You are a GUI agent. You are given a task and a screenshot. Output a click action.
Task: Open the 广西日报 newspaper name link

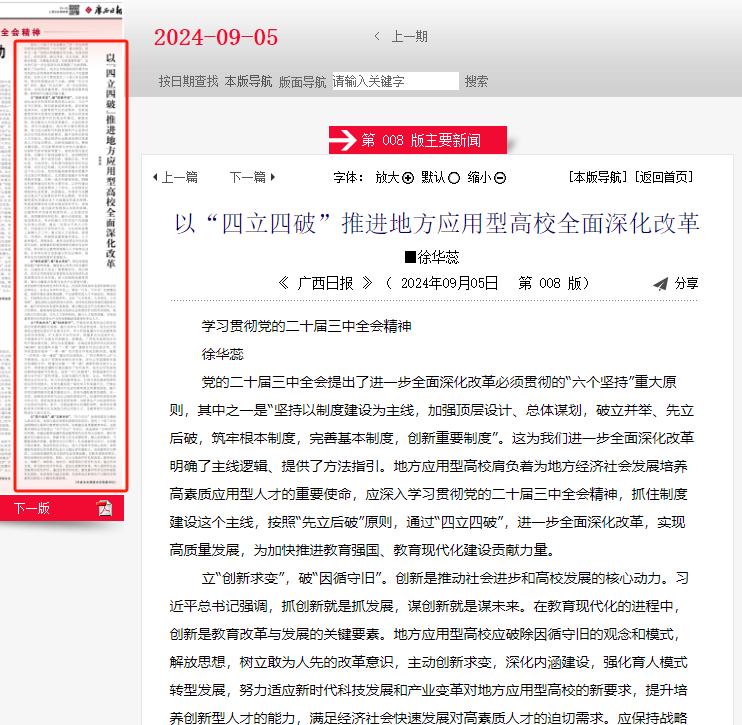click(x=325, y=283)
